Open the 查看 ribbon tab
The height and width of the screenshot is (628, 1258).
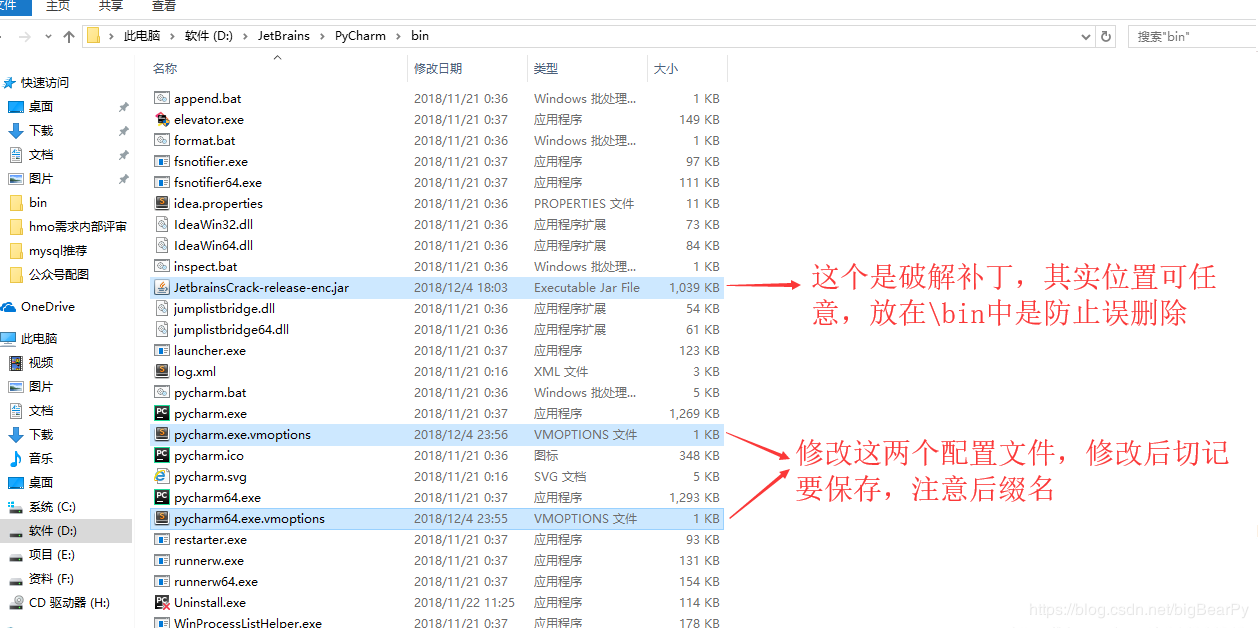(x=163, y=6)
